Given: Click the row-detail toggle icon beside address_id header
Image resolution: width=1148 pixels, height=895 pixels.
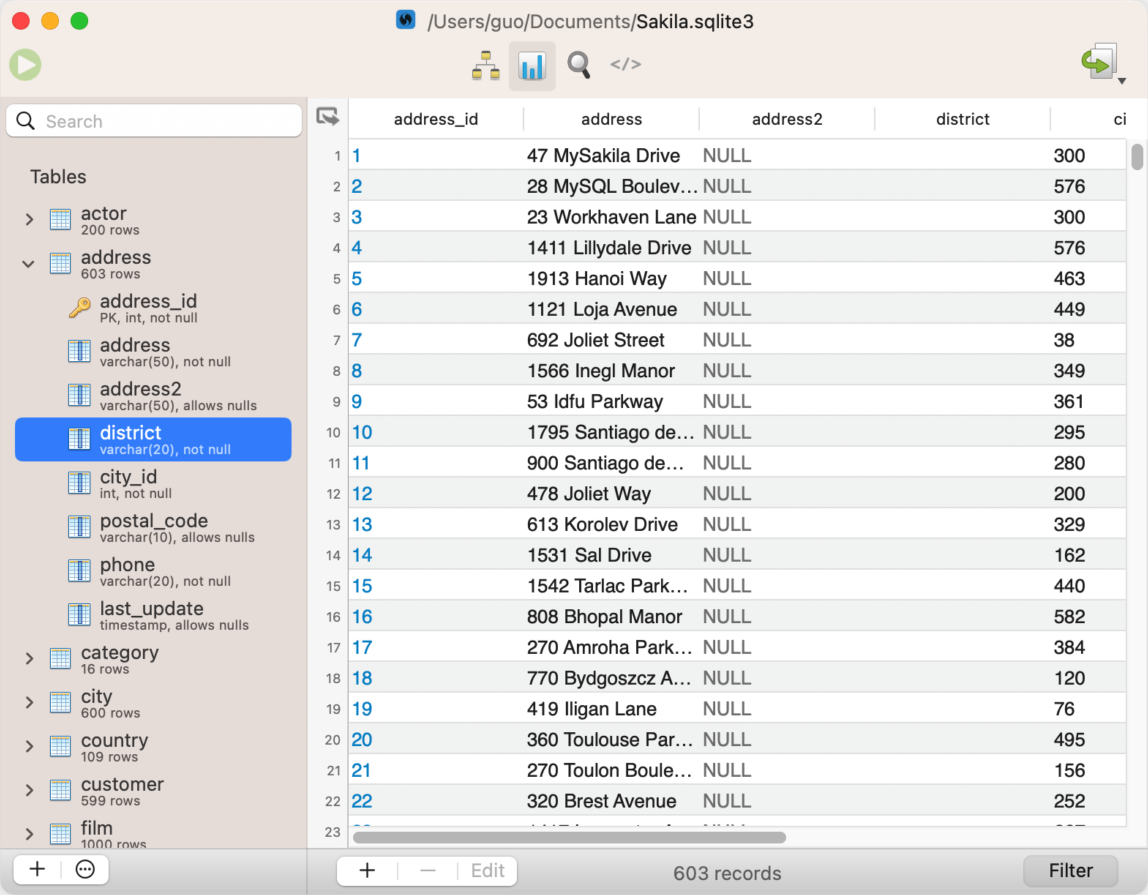Looking at the screenshot, I should point(327,116).
